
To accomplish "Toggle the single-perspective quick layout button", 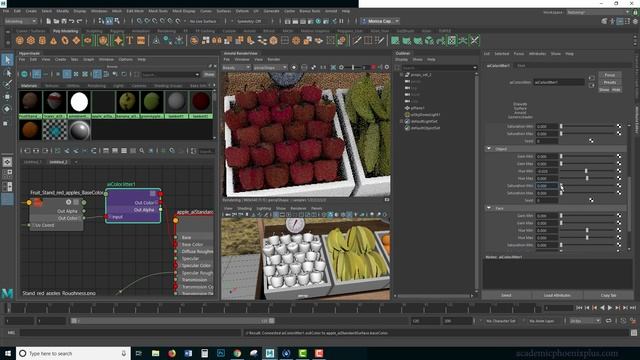I will [x=7, y=162].
